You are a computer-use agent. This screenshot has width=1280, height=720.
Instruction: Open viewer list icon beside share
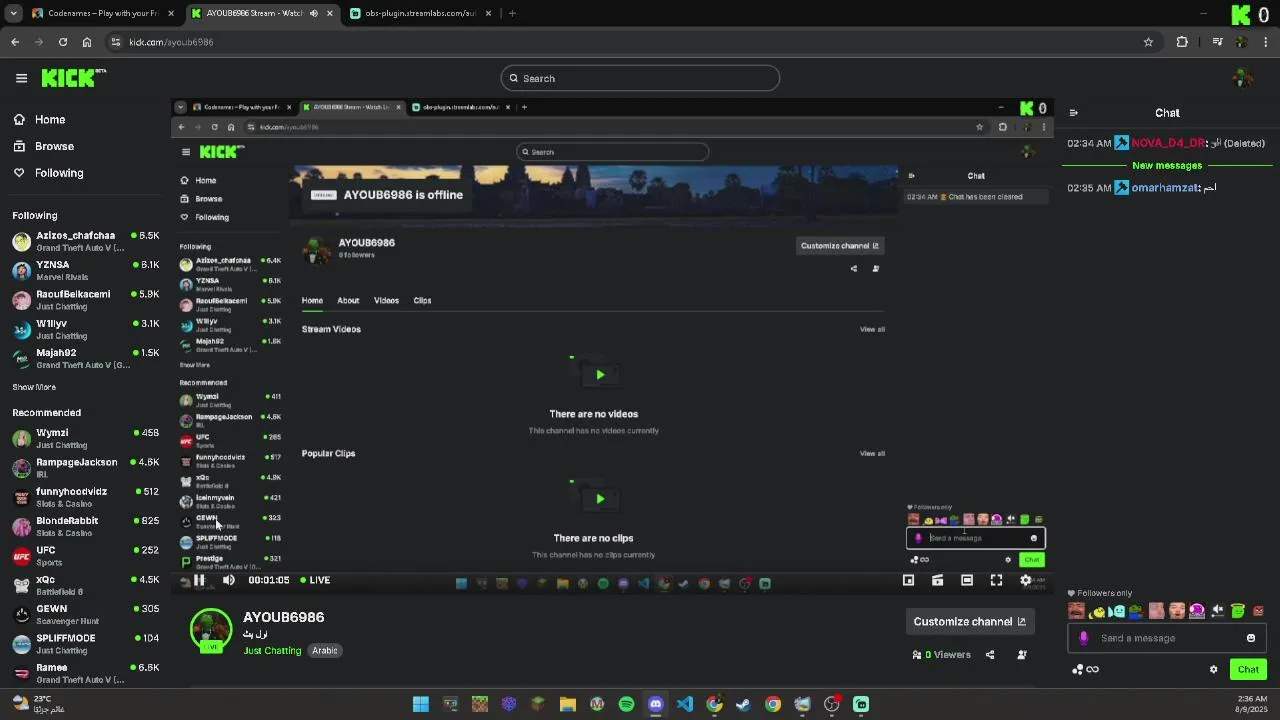[x=1021, y=655]
